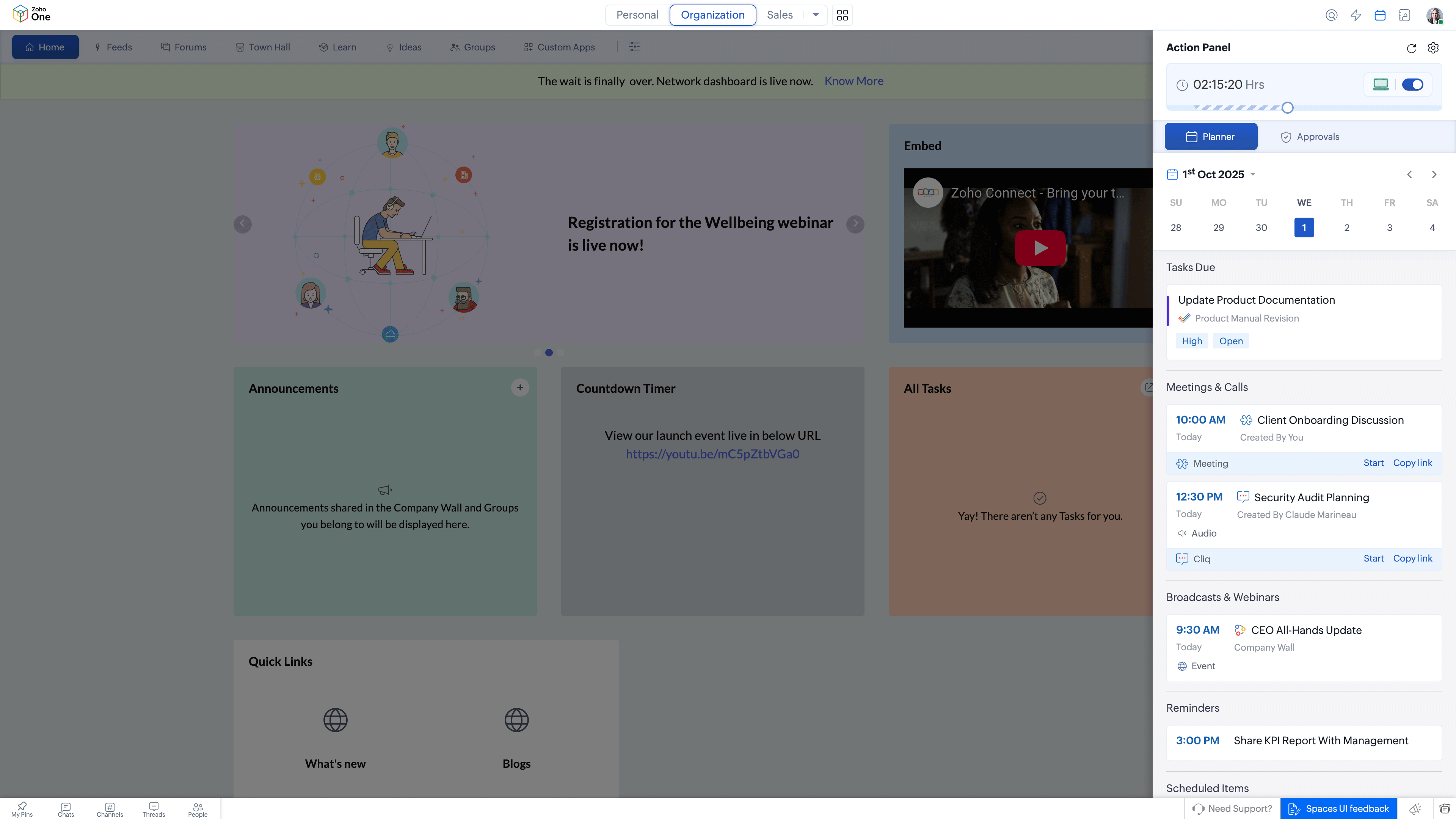Viewport: 1456px width, 819px height.
Task: Go to next week in planner
Action: click(x=1434, y=175)
